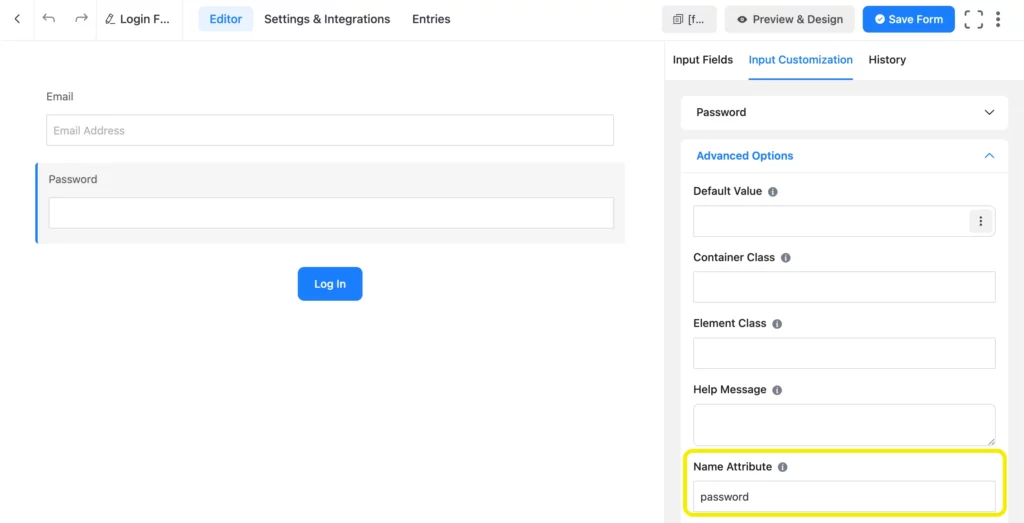Show Element Class info tooltip
The width and height of the screenshot is (1024, 523).
pyautogui.click(x=777, y=324)
